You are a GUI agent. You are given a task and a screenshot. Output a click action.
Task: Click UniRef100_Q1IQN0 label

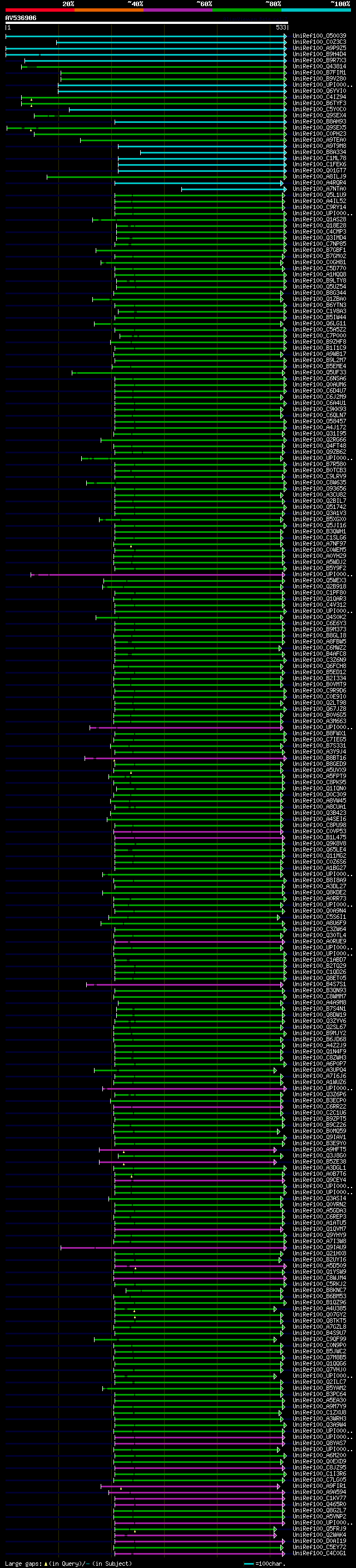(x=319, y=788)
